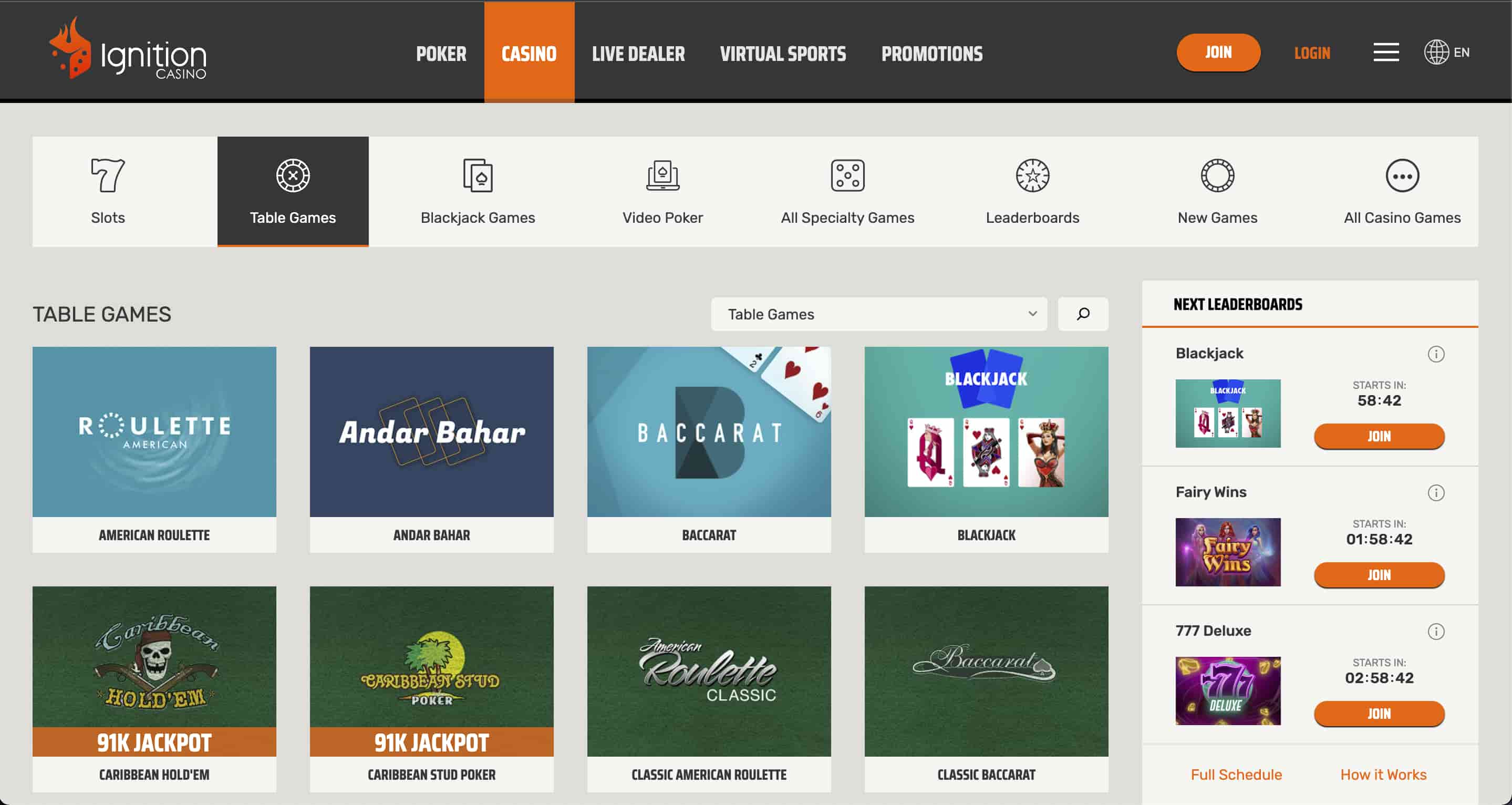Click the BACCARAT caption below the card
The height and width of the screenshot is (805, 1512).
[709, 535]
